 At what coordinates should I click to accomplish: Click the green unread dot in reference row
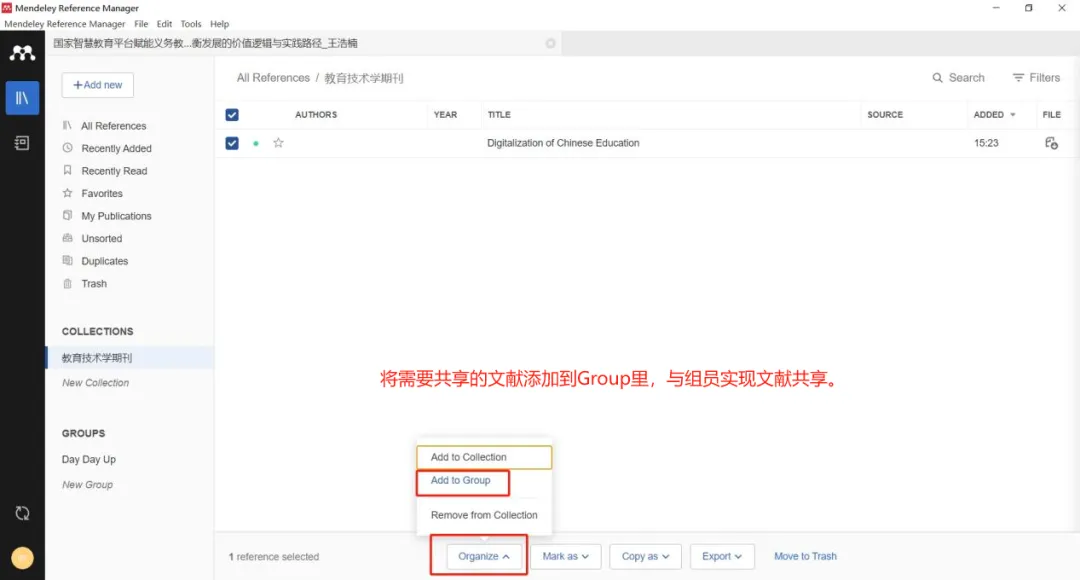(x=256, y=143)
